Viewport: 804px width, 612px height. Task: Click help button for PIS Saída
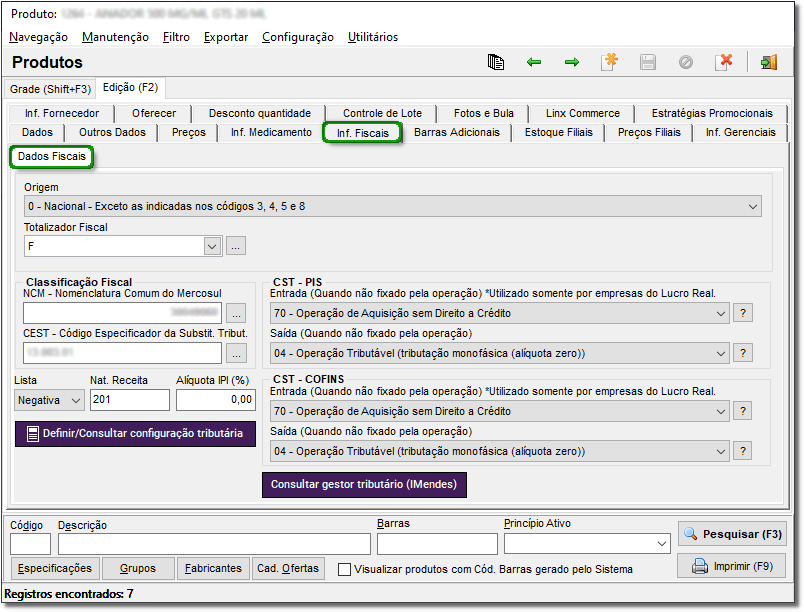coord(743,353)
